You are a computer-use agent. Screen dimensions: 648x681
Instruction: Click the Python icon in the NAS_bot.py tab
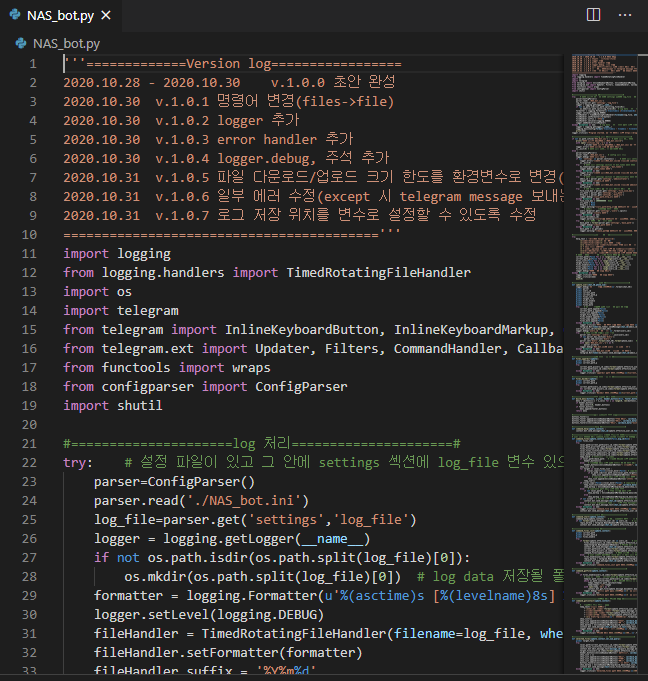tap(15, 15)
